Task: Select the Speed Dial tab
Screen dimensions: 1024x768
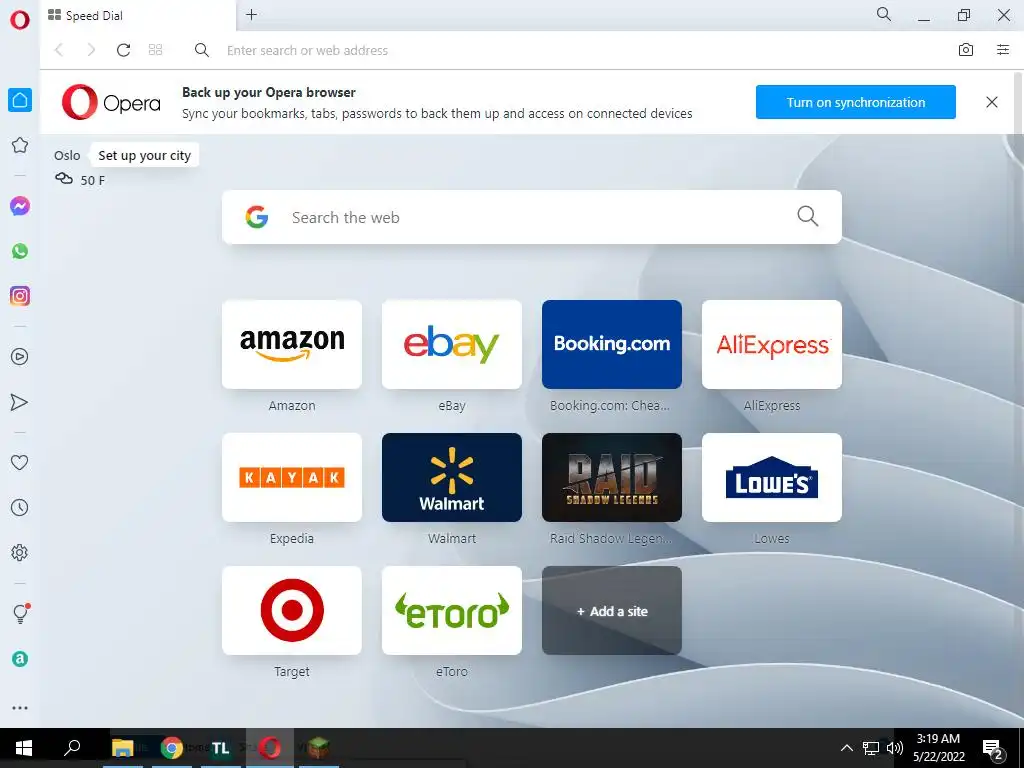Action: (x=138, y=16)
